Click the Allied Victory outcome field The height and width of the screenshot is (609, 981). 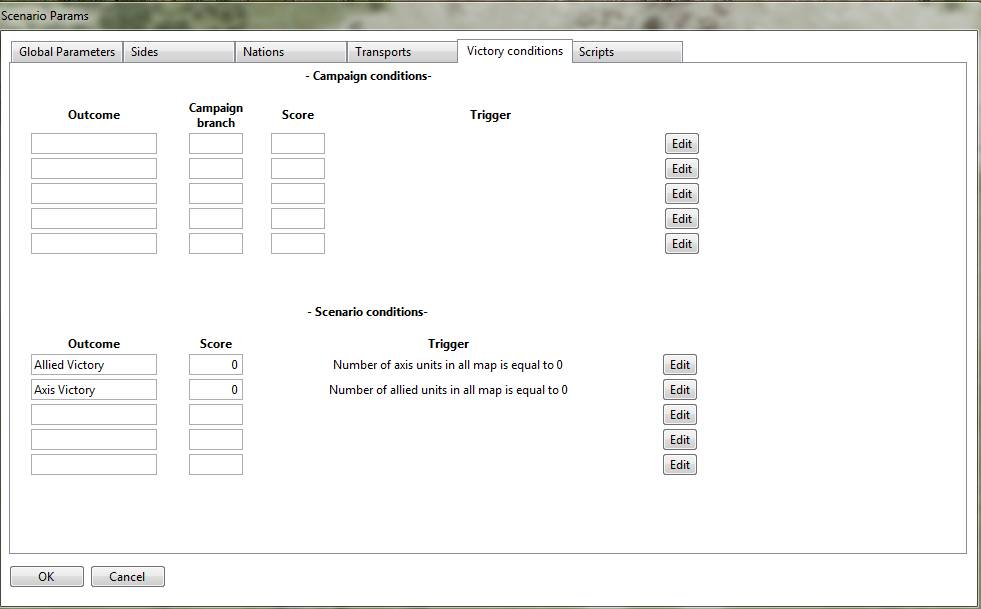tap(94, 365)
